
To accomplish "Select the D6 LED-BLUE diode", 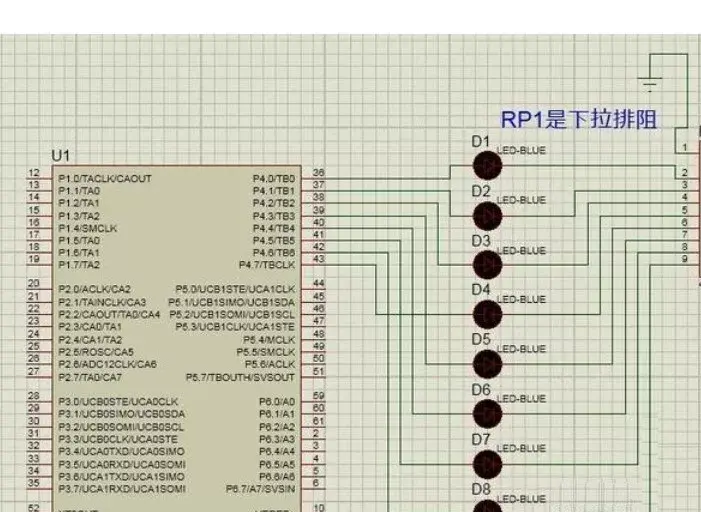I will [x=487, y=414].
